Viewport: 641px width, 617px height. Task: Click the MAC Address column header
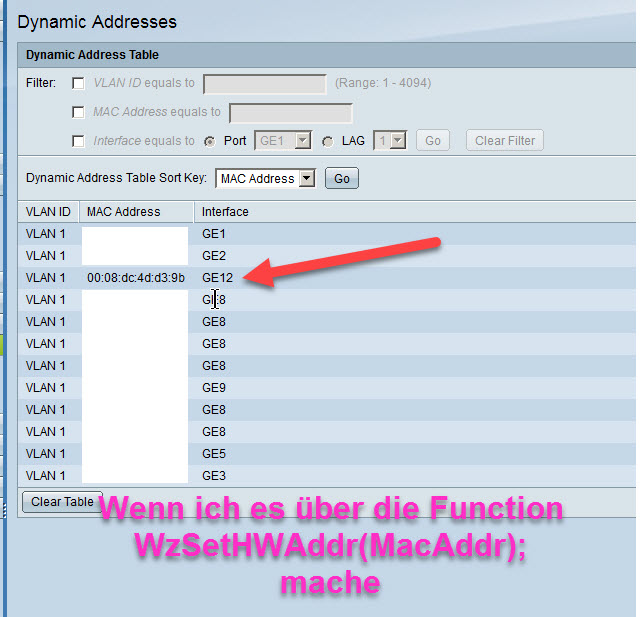[x=123, y=212]
